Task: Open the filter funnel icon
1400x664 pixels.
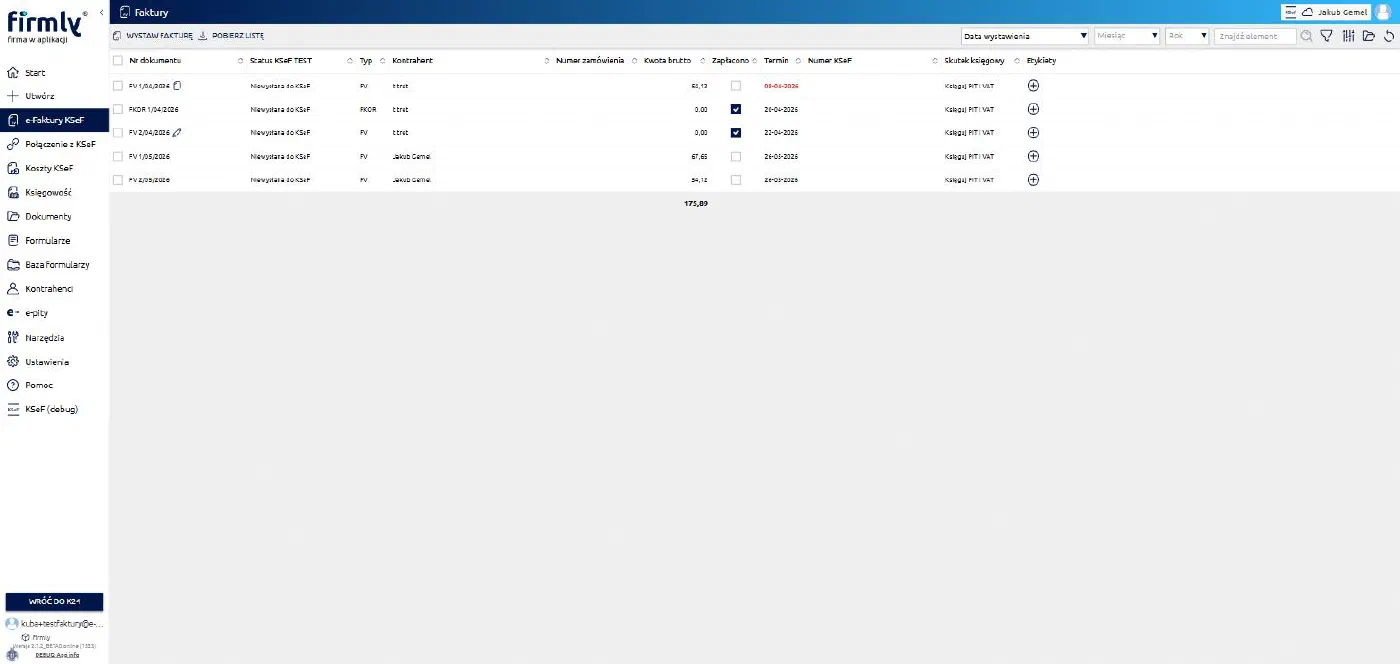Action: [x=1327, y=36]
